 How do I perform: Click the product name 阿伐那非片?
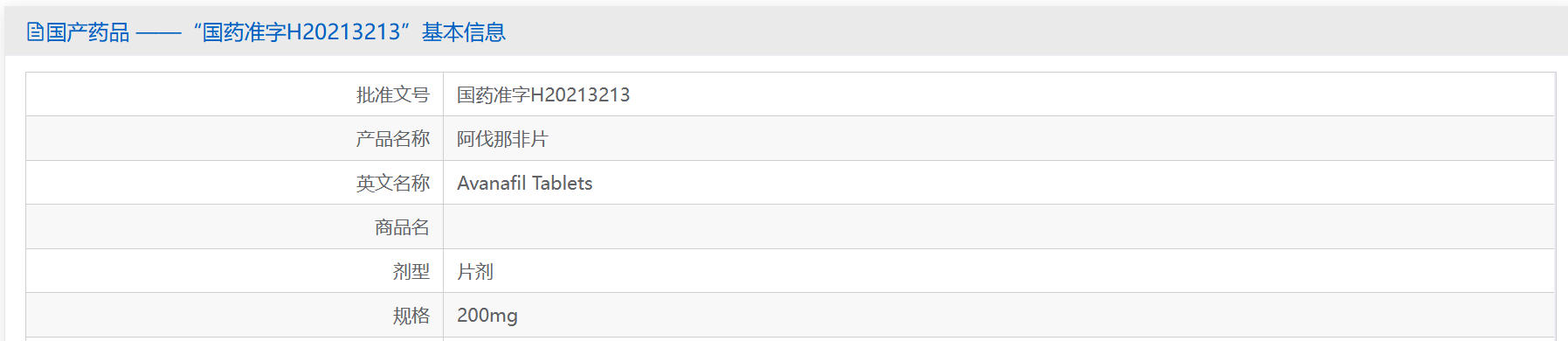point(502,139)
